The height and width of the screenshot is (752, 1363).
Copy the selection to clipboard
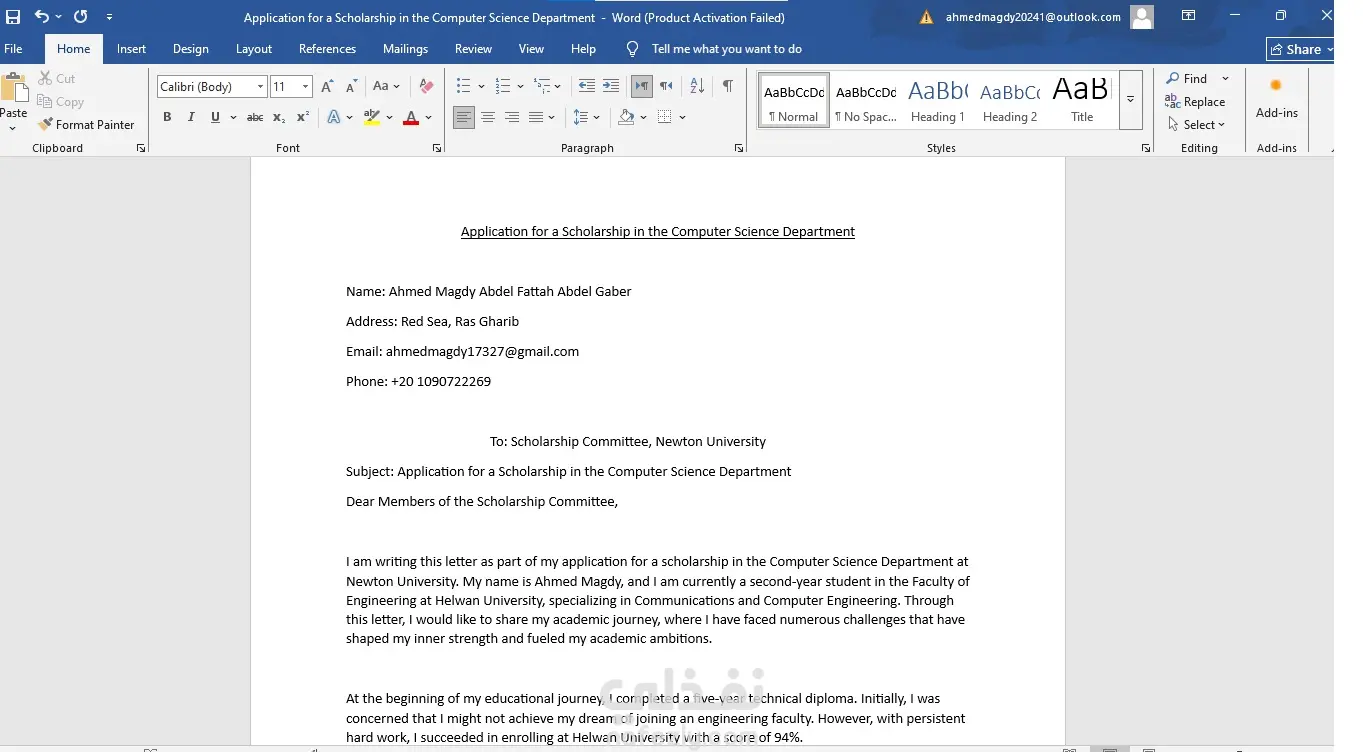[x=60, y=102]
